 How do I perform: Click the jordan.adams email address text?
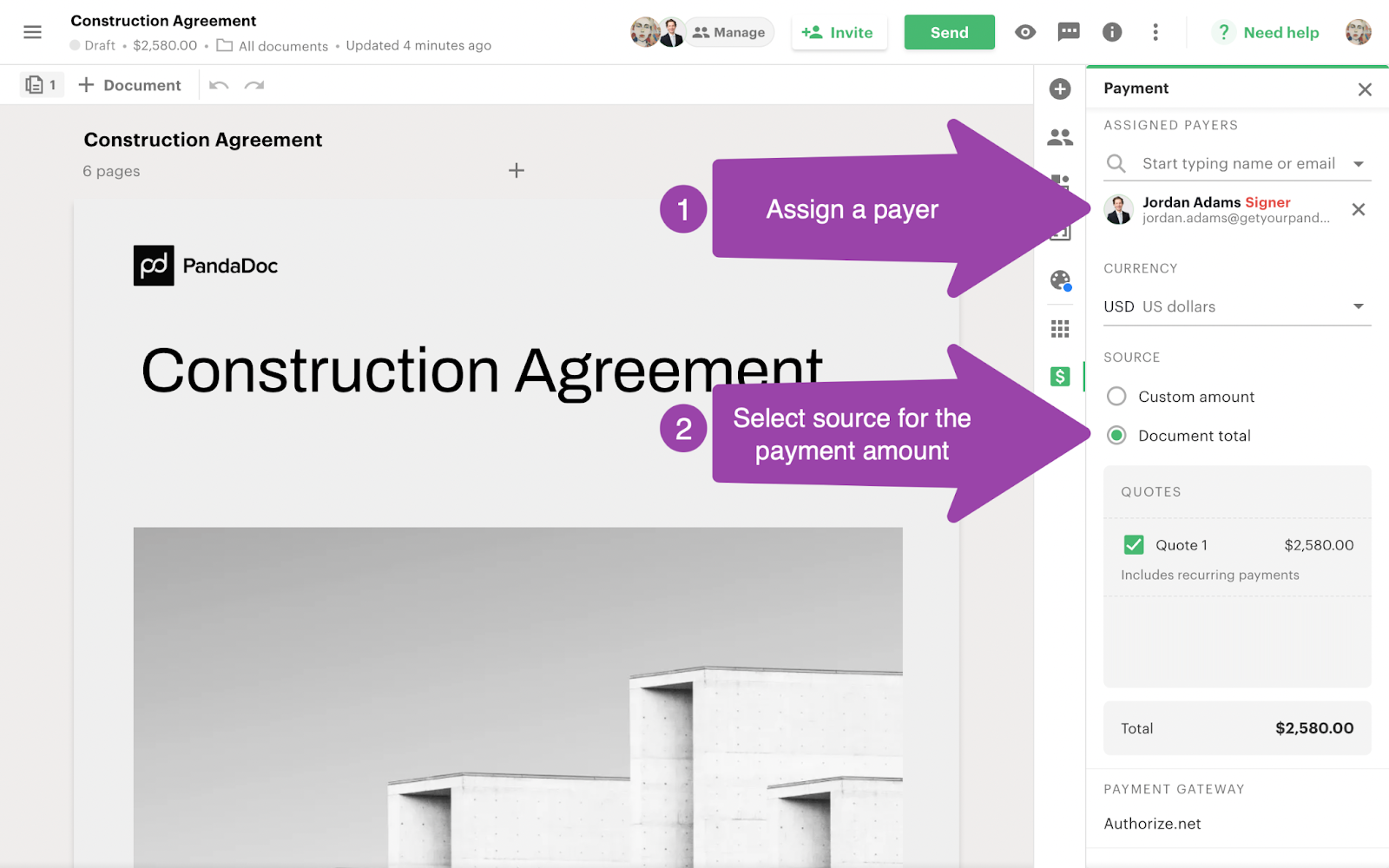coord(1235,219)
